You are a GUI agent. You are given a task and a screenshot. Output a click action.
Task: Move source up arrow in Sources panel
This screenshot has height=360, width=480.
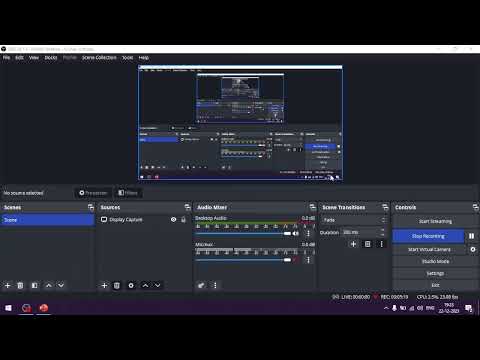[x=145, y=285]
